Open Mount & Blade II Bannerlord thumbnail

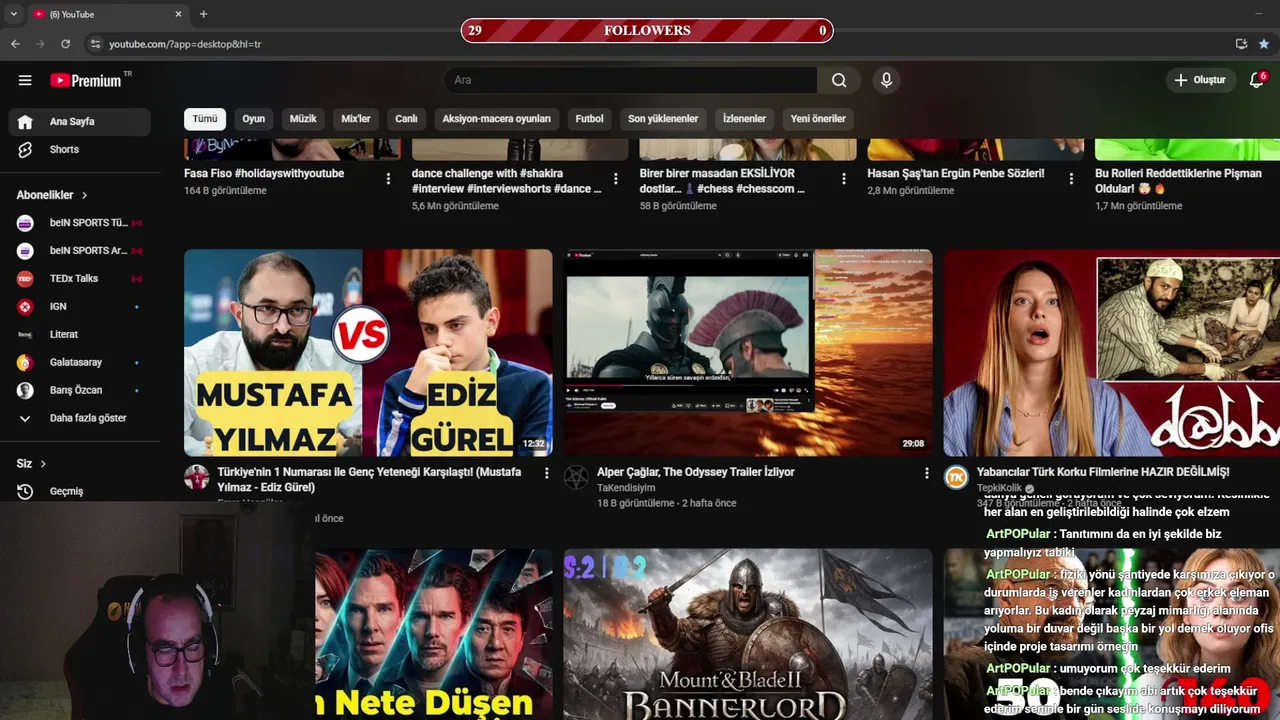pos(748,634)
